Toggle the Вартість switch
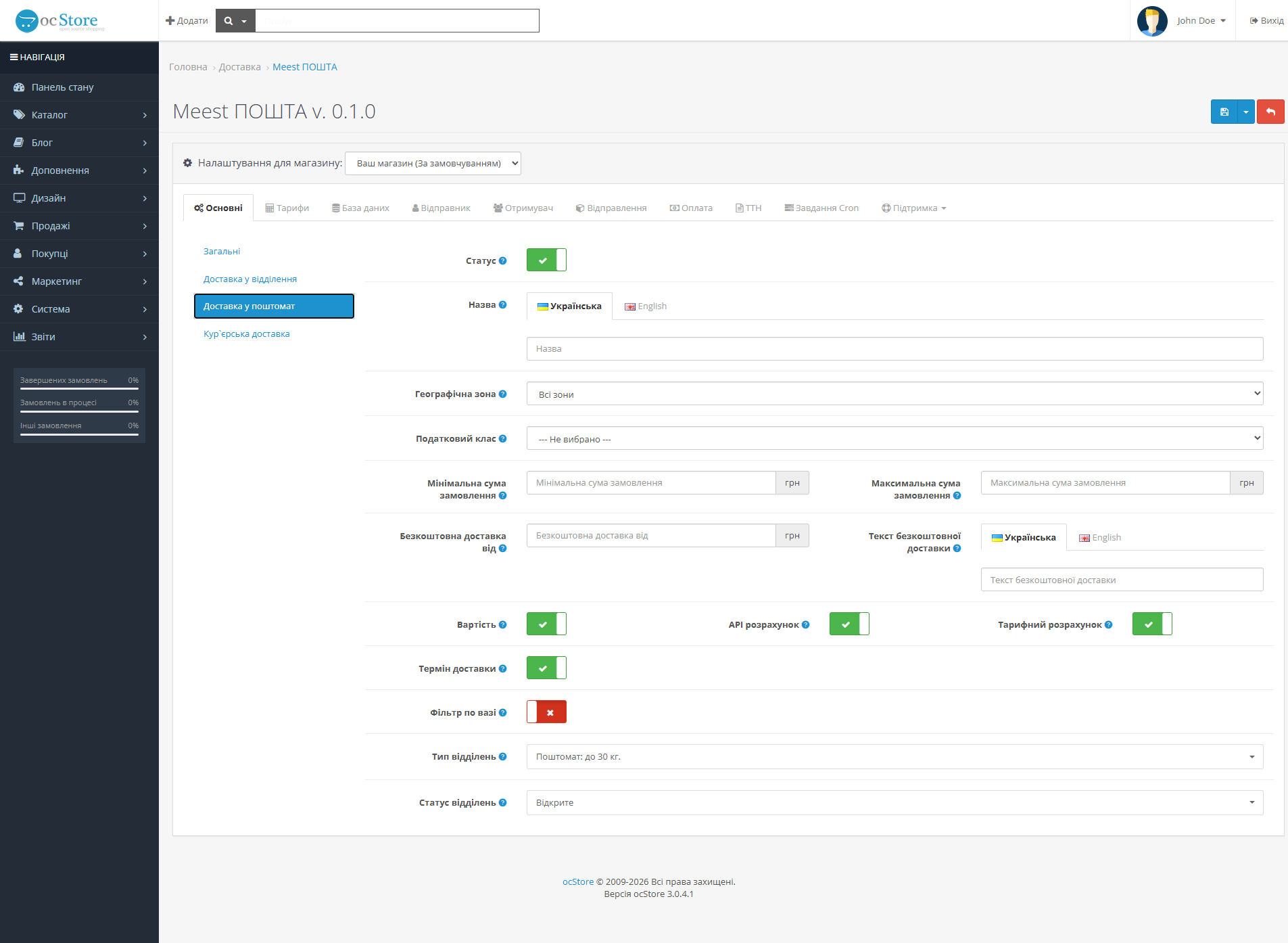The width and height of the screenshot is (1288, 943). pyautogui.click(x=546, y=624)
